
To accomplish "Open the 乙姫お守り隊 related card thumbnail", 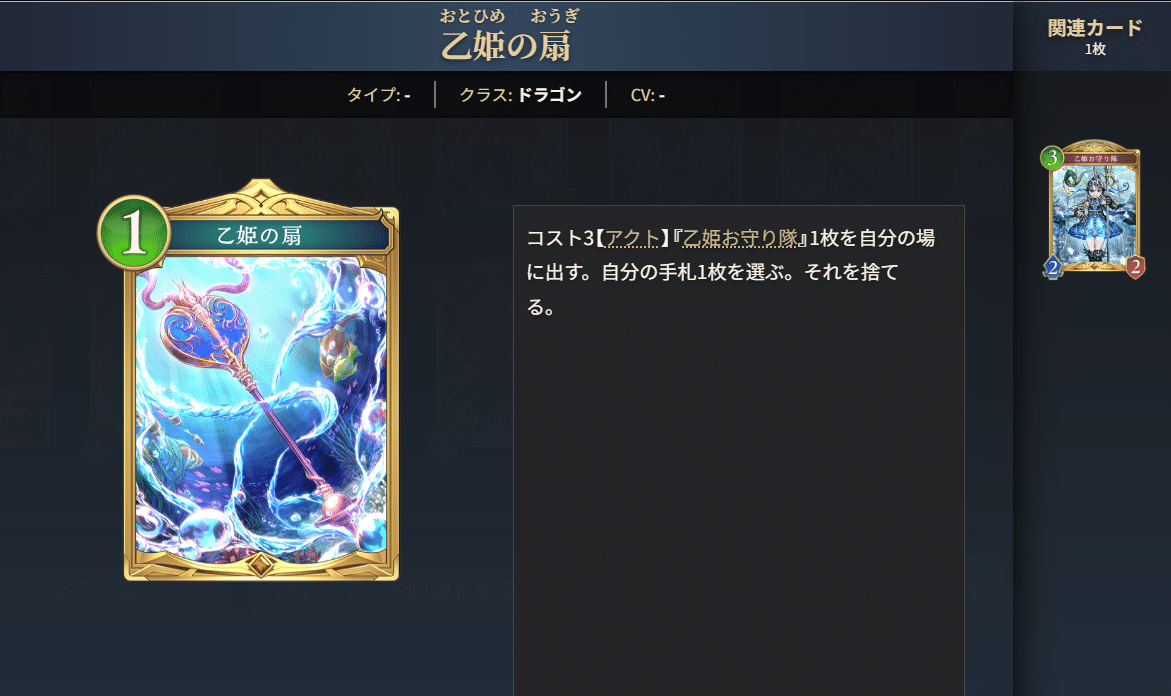I will pos(1093,208).
